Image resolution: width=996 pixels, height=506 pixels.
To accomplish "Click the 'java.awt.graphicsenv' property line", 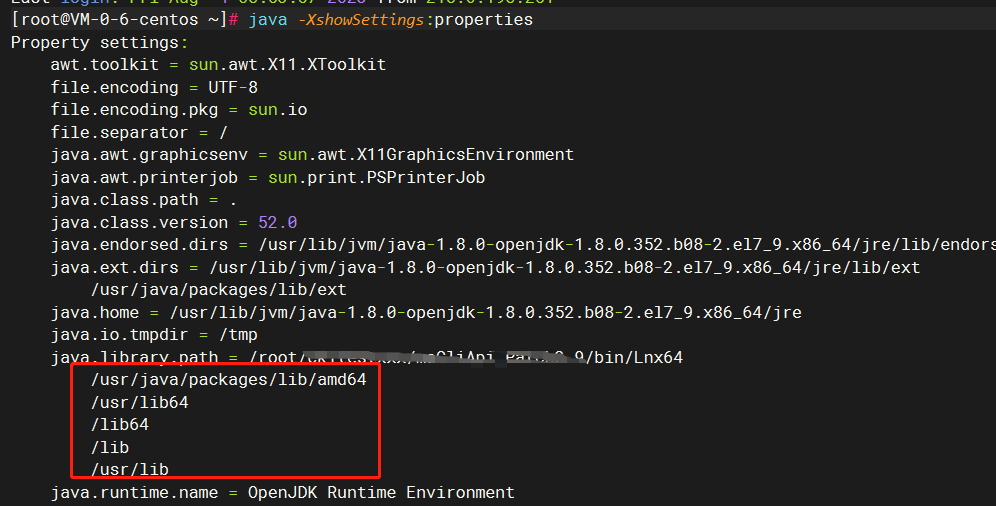I will 313,155.
